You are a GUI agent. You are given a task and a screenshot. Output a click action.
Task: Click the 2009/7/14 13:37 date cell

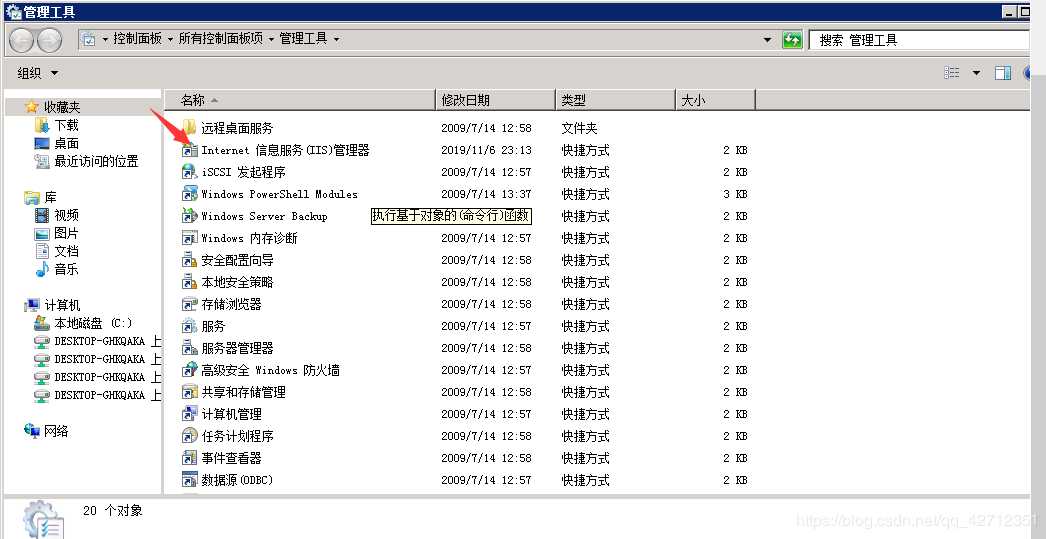point(486,194)
